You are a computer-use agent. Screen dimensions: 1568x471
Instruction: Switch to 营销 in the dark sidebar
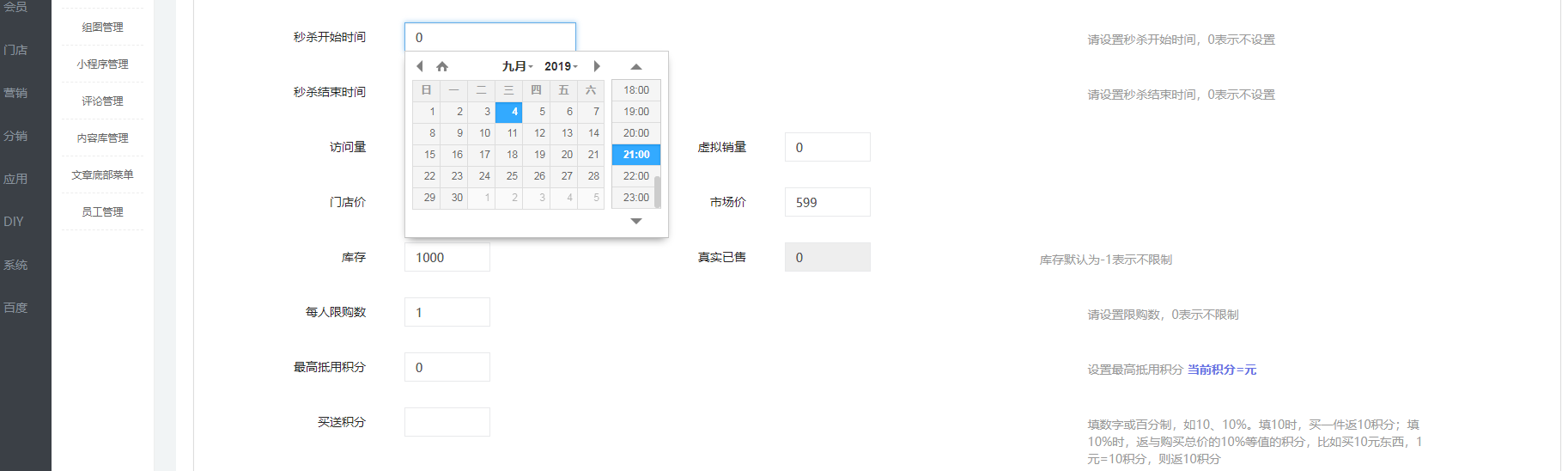pos(15,93)
